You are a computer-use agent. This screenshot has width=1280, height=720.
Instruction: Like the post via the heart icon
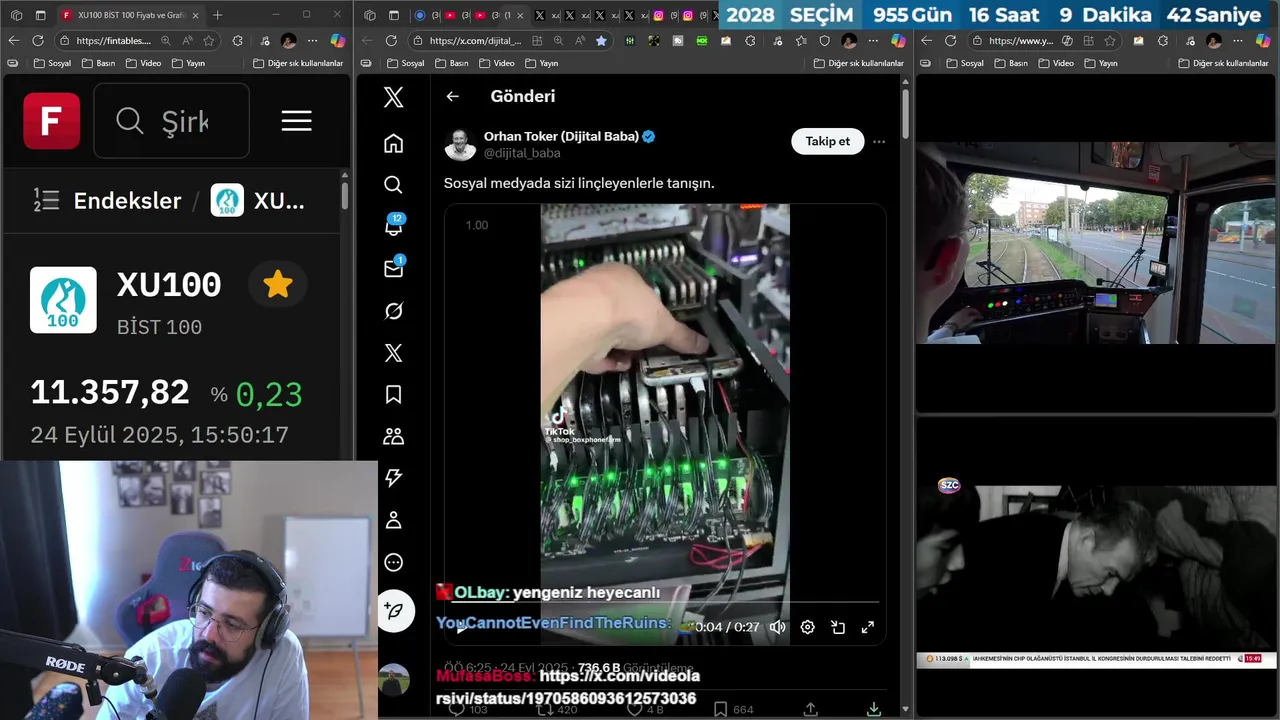coord(634,709)
